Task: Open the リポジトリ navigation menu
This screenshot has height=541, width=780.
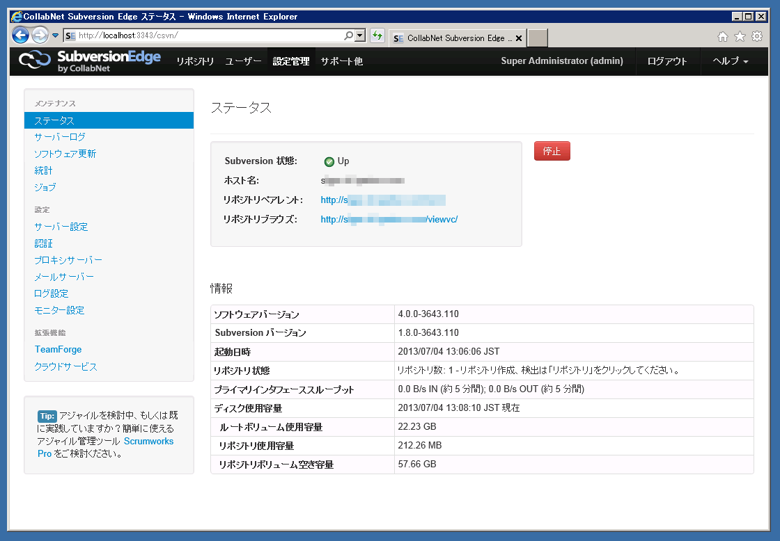Action: (195, 61)
